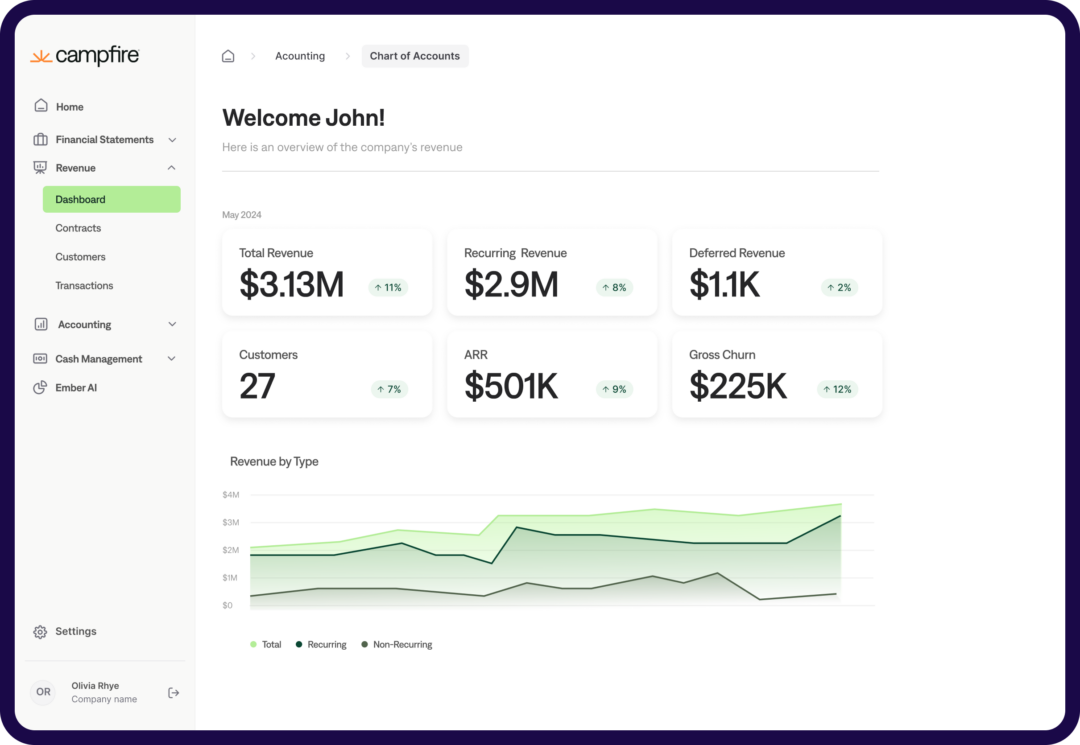Click the Home icon in sidebar
This screenshot has height=745, width=1080.
coord(41,106)
